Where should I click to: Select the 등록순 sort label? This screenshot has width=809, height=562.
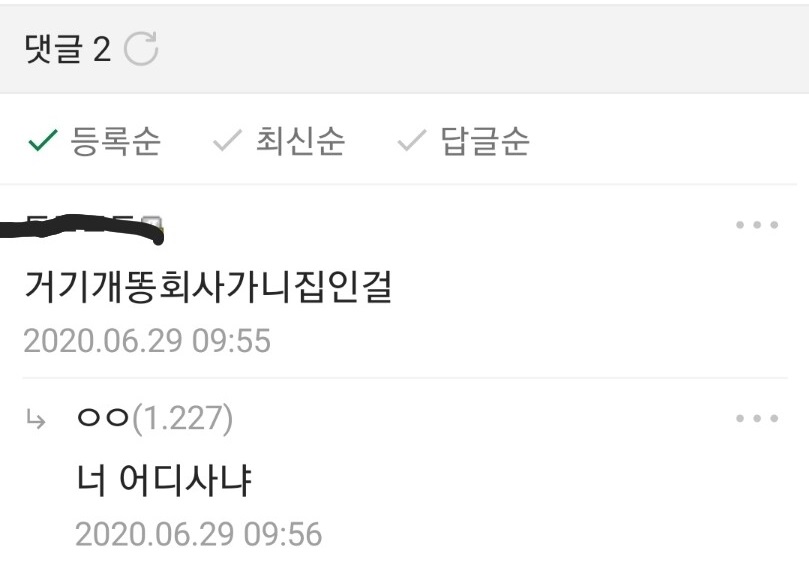(x=116, y=140)
